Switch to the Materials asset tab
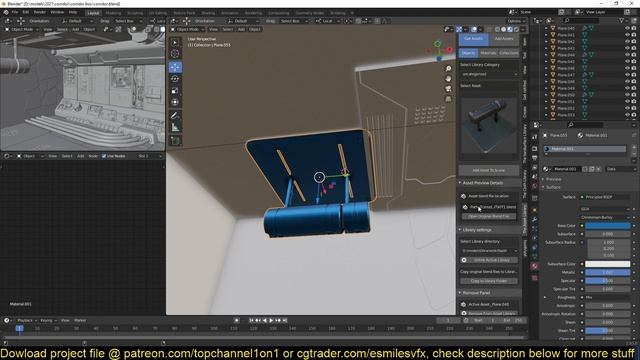Image resolution: width=640 pixels, height=360 pixels. (488, 53)
